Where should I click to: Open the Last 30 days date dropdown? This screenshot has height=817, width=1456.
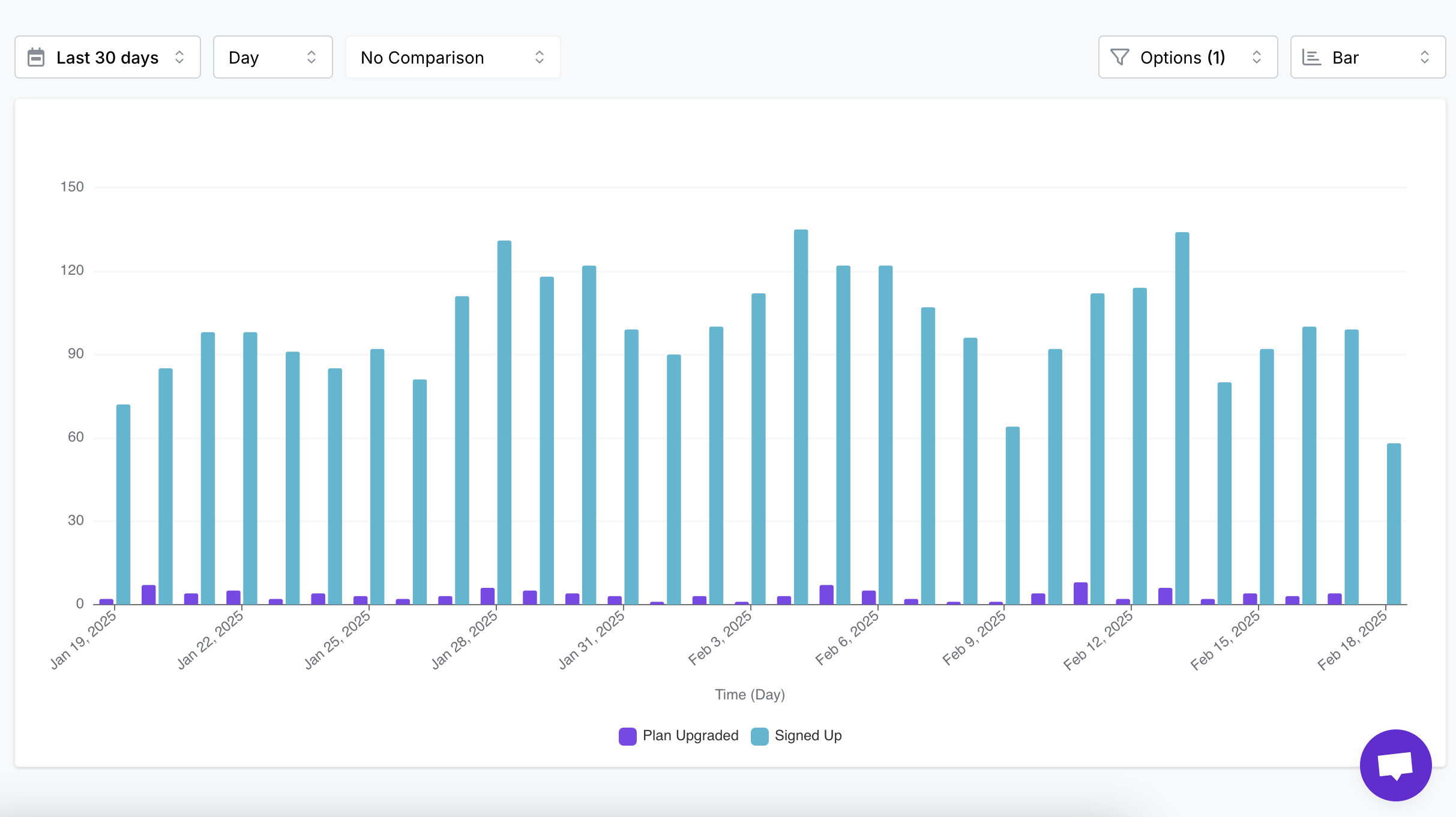click(x=107, y=58)
